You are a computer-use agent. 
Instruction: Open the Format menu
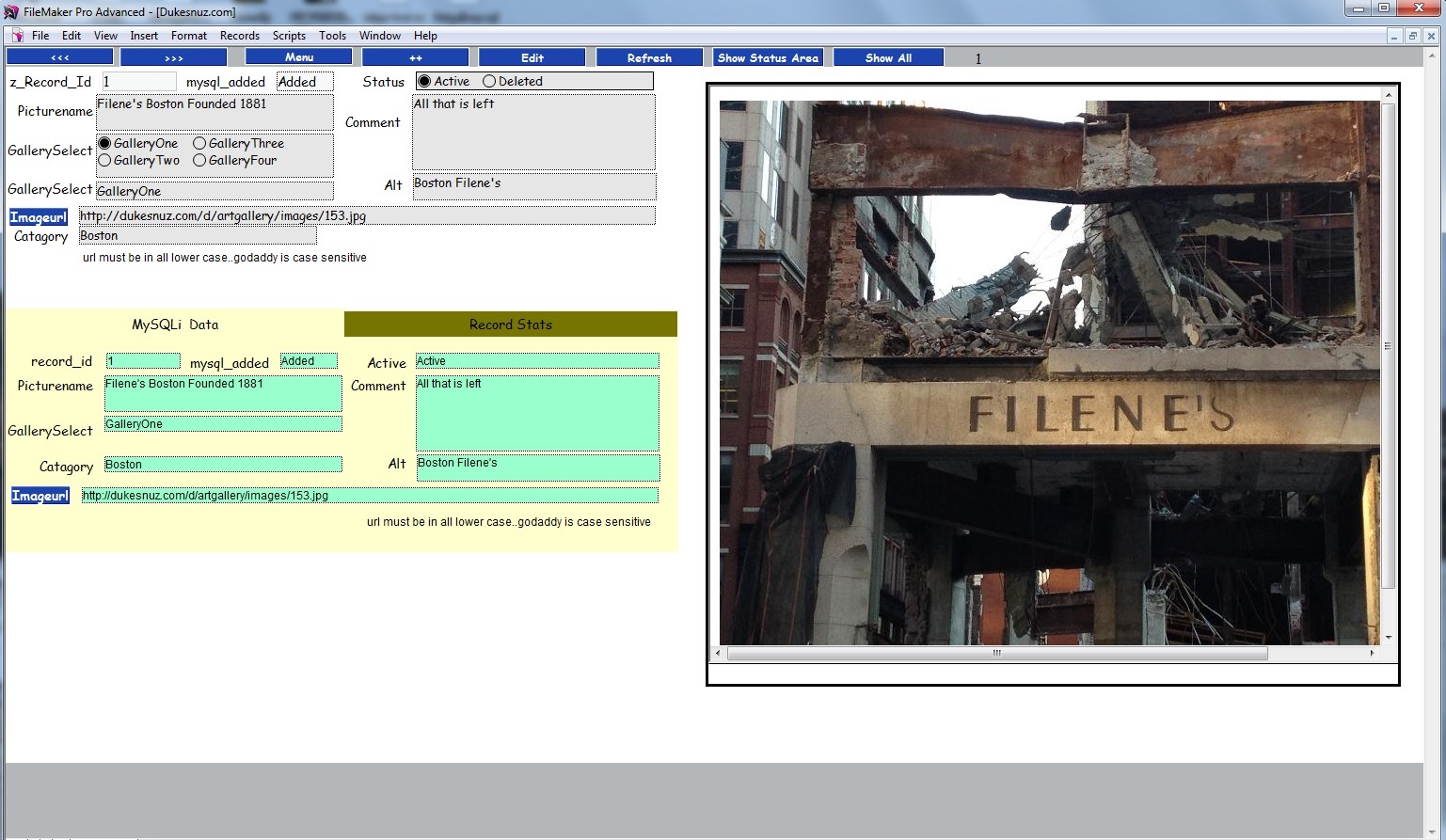point(189,36)
